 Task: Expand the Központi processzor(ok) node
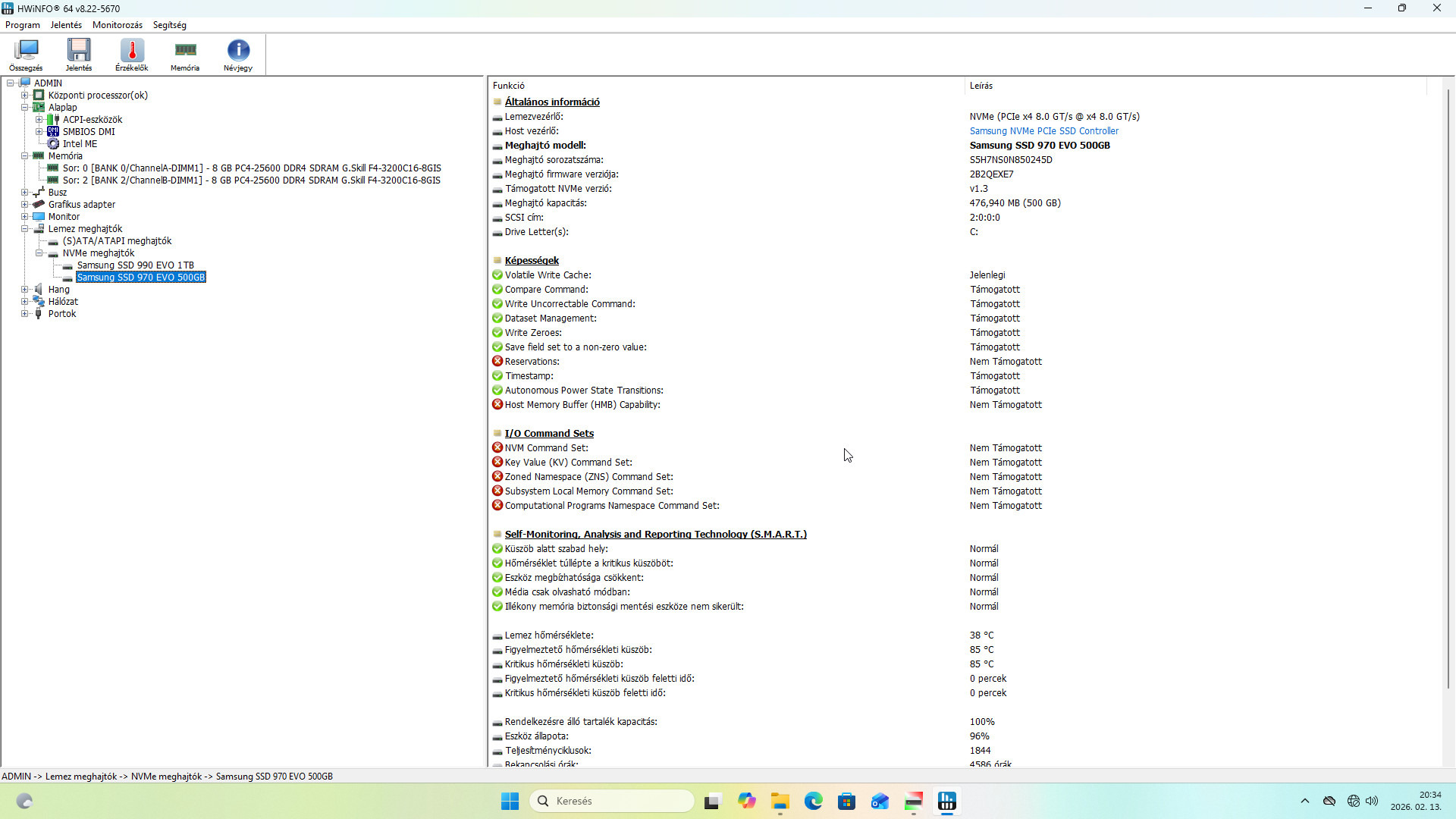pyautogui.click(x=25, y=96)
